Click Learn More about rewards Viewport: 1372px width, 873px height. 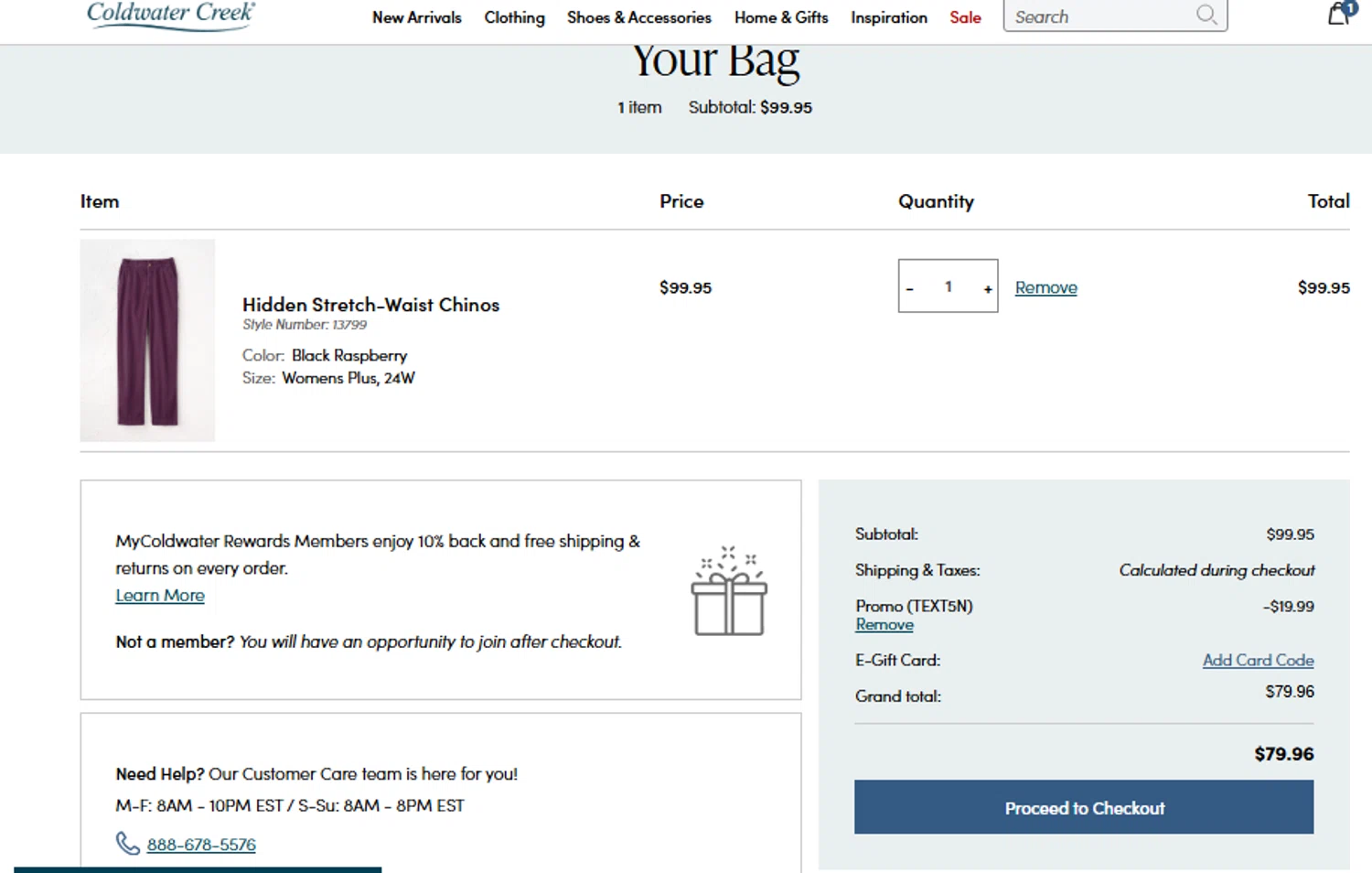pos(160,595)
